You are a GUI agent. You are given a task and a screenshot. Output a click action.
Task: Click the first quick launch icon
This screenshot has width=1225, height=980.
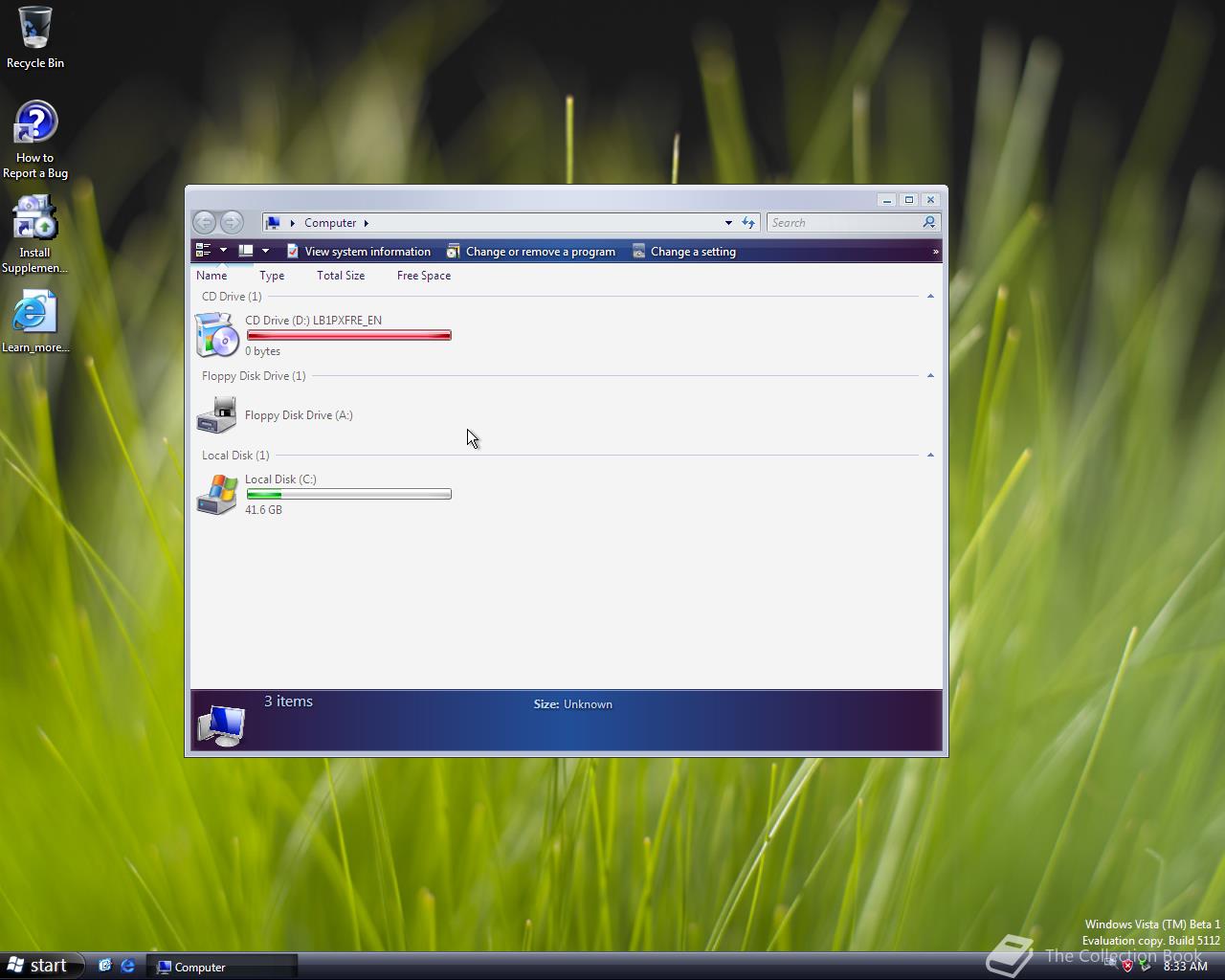tap(105, 966)
